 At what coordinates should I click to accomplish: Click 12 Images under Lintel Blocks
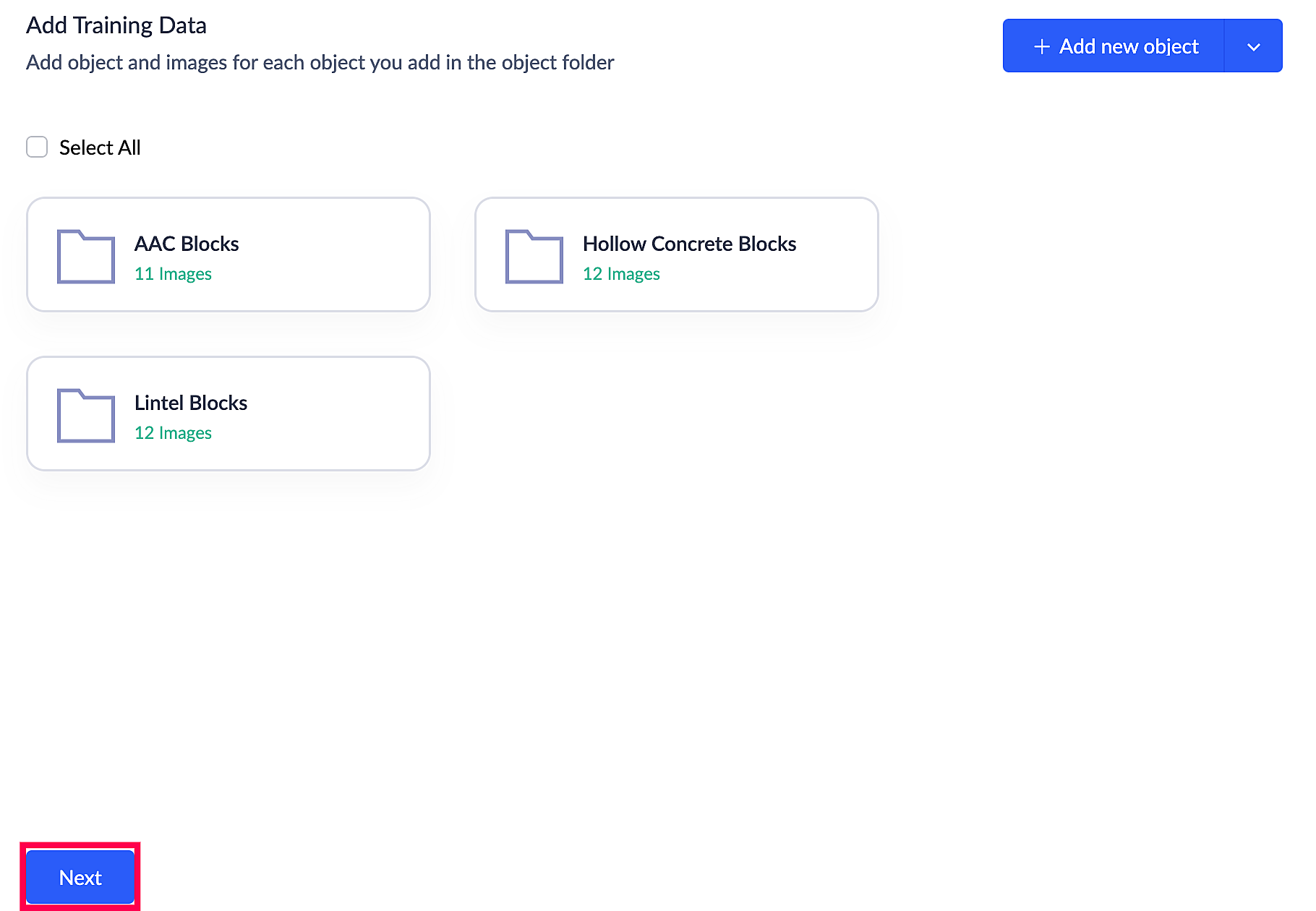point(173,433)
